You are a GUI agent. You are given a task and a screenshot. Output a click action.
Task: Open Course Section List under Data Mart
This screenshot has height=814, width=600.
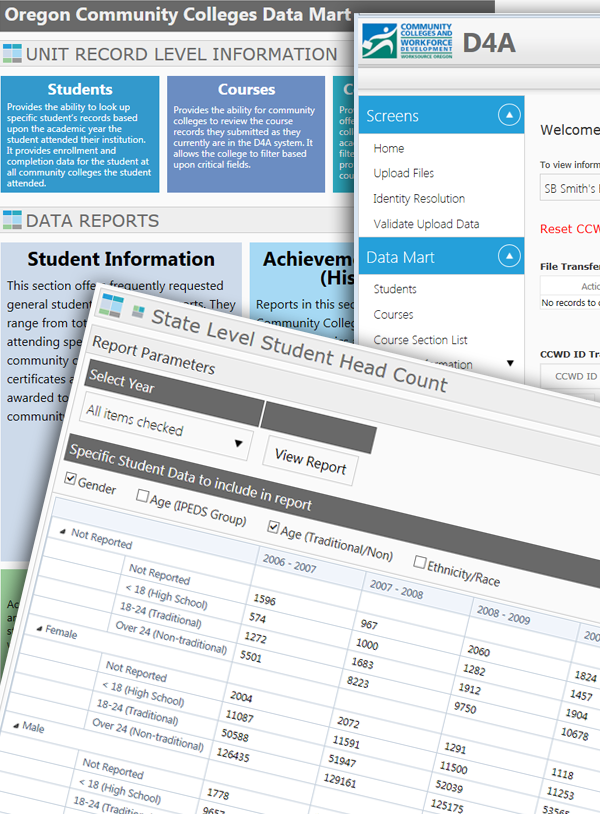(420, 340)
